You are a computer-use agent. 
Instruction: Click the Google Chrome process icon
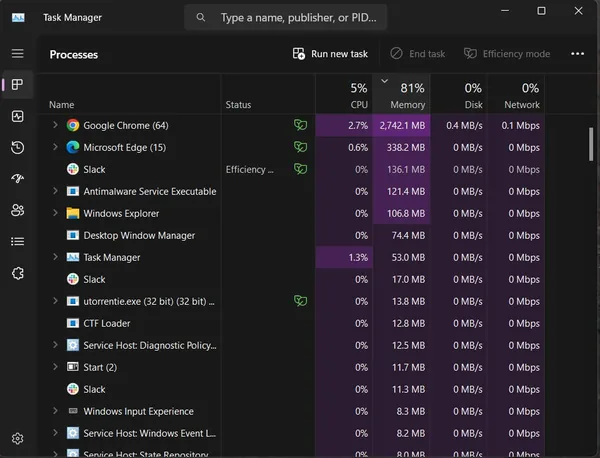tap(73, 125)
